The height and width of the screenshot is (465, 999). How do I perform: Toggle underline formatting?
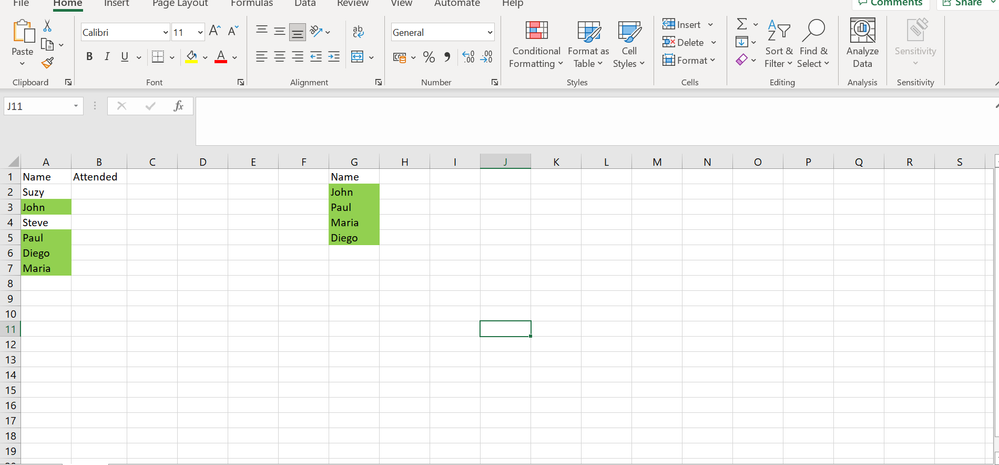(x=124, y=57)
